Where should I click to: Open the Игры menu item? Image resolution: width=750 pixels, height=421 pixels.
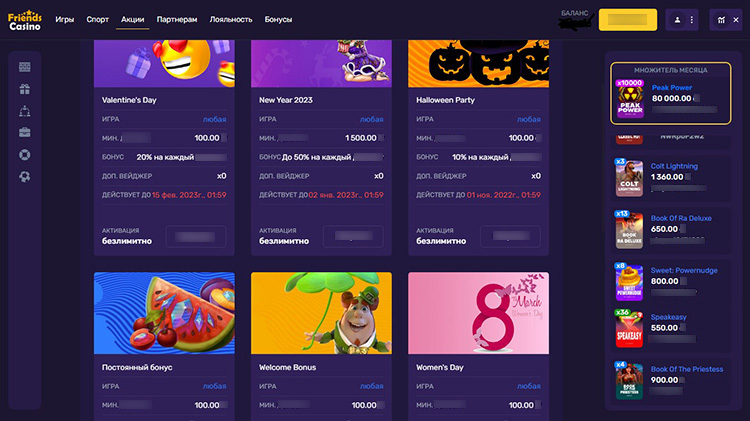click(65, 20)
